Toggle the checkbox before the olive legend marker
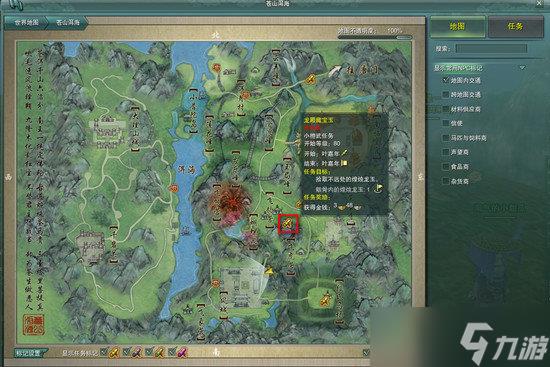The width and height of the screenshot is (550, 367). pos(149,352)
